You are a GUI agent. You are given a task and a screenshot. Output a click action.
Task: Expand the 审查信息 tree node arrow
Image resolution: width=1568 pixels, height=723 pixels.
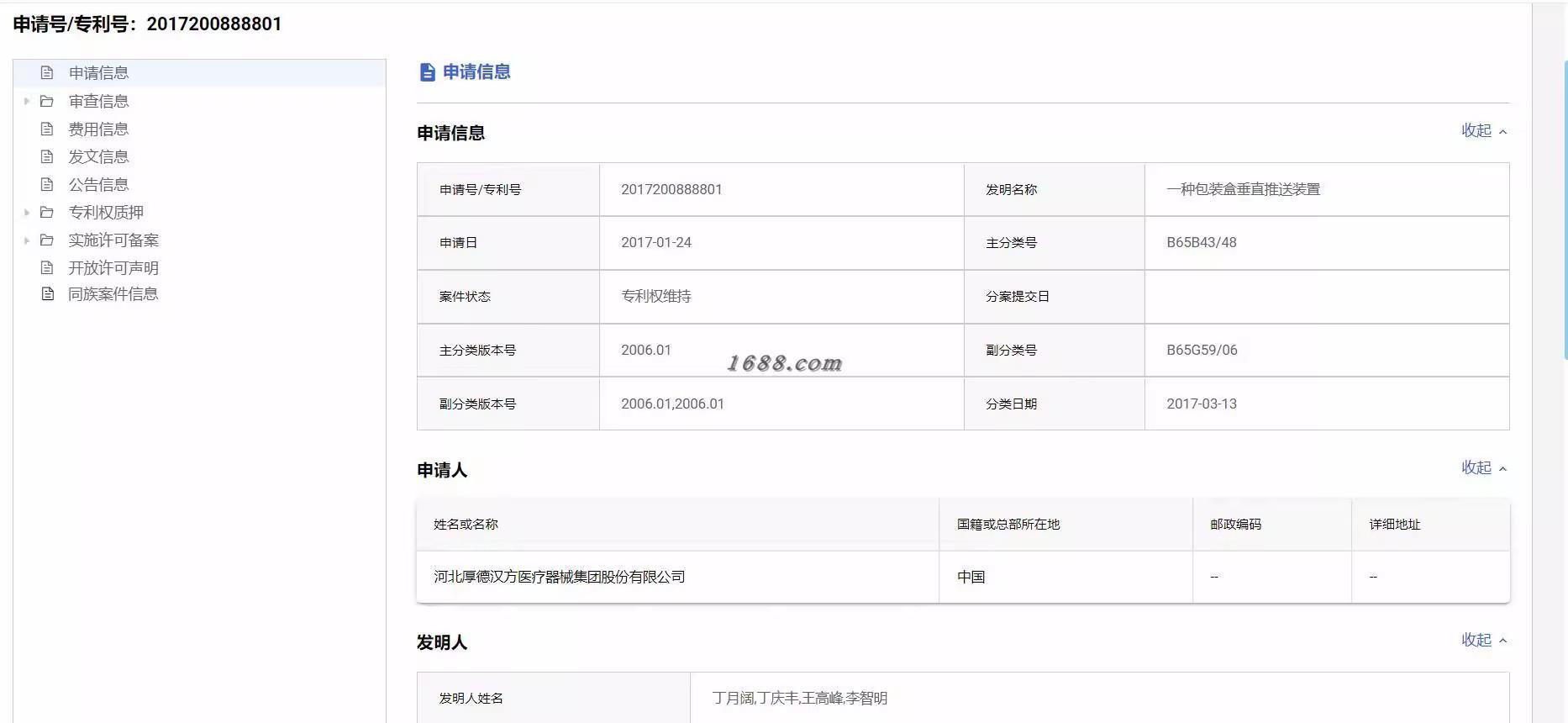pos(27,101)
